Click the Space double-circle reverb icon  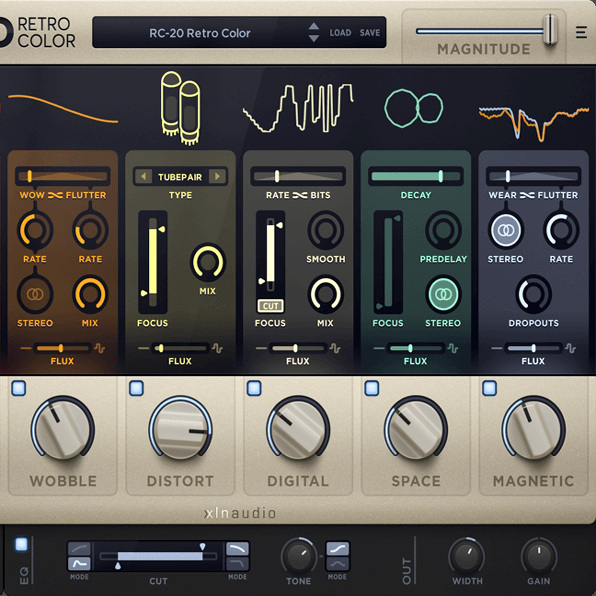pos(414,108)
